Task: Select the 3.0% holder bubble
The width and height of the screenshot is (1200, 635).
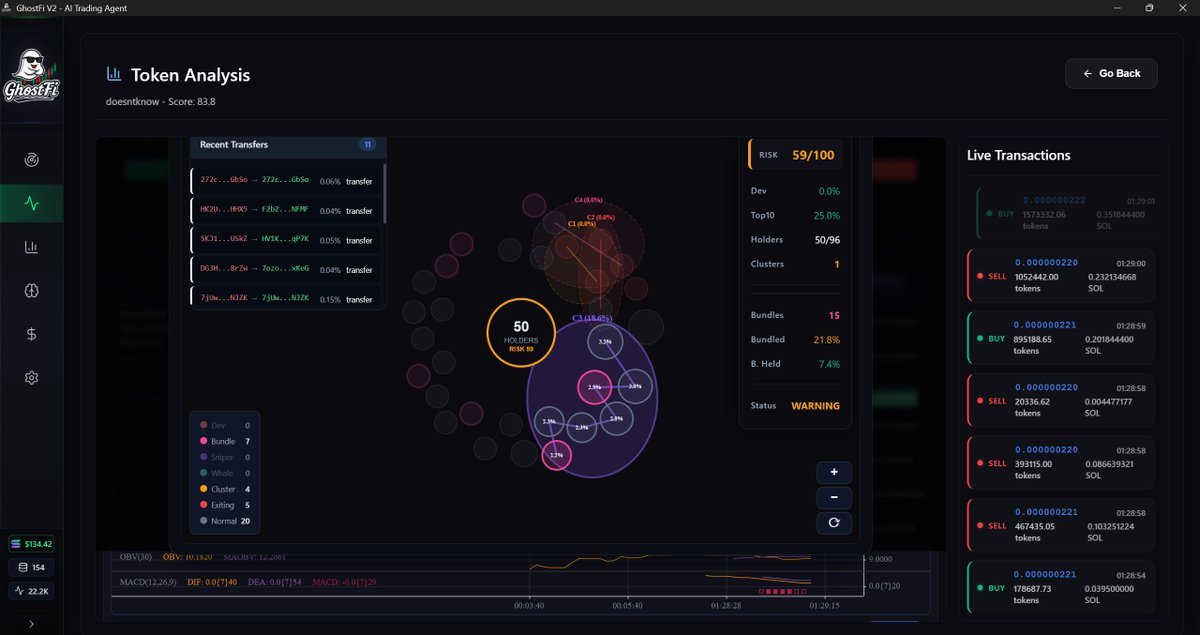Action: click(x=635, y=386)
